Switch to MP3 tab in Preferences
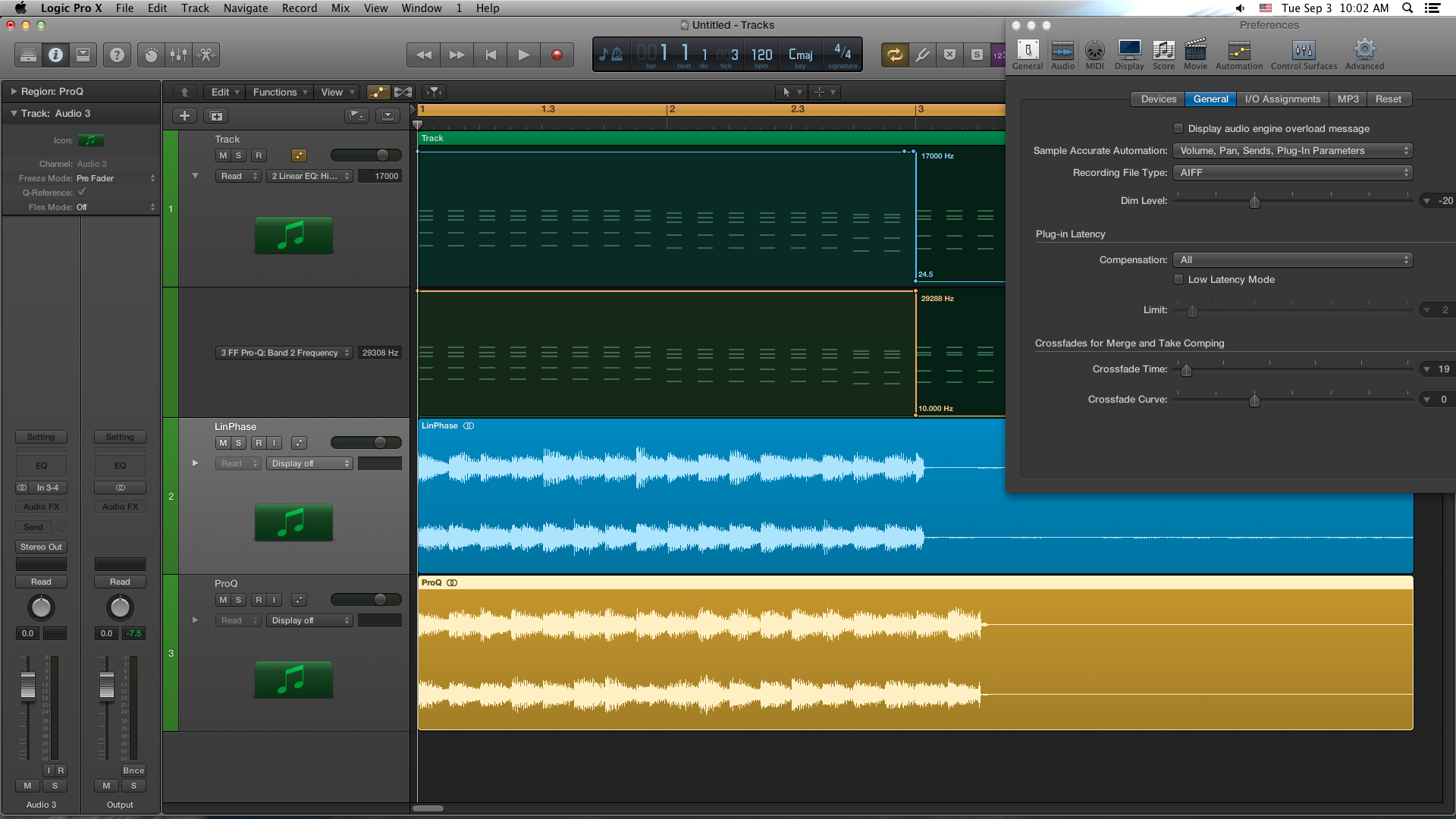Image resolution: width=1456 pixels, height=819 pixels. [1348, 99]
